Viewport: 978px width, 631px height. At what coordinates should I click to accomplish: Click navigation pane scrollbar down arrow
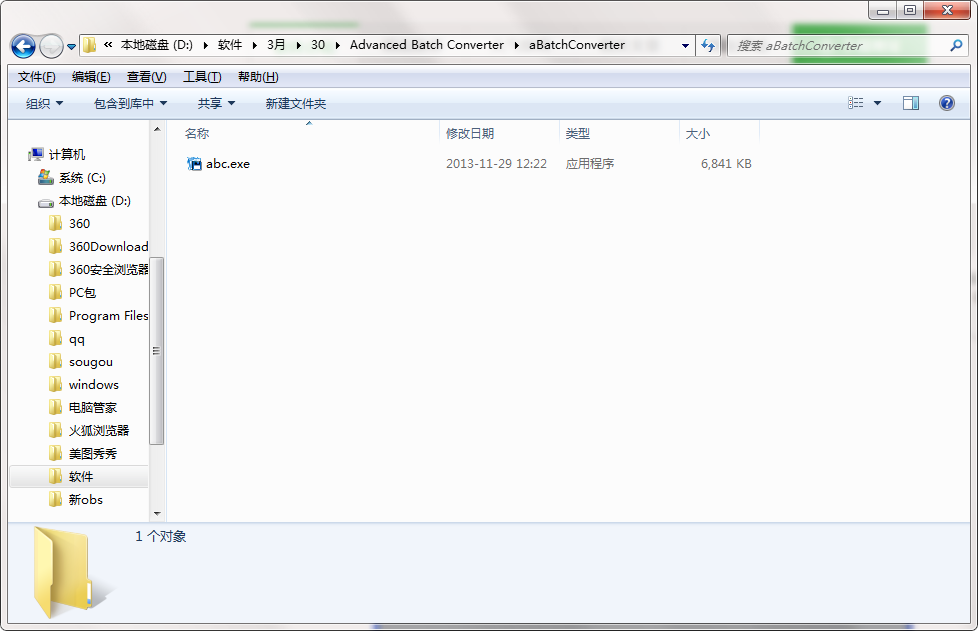(x=157, y=514)
